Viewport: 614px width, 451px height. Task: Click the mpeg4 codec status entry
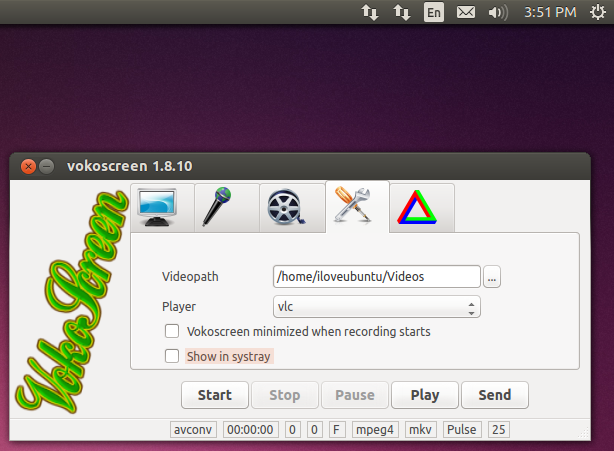coord(375,430)
